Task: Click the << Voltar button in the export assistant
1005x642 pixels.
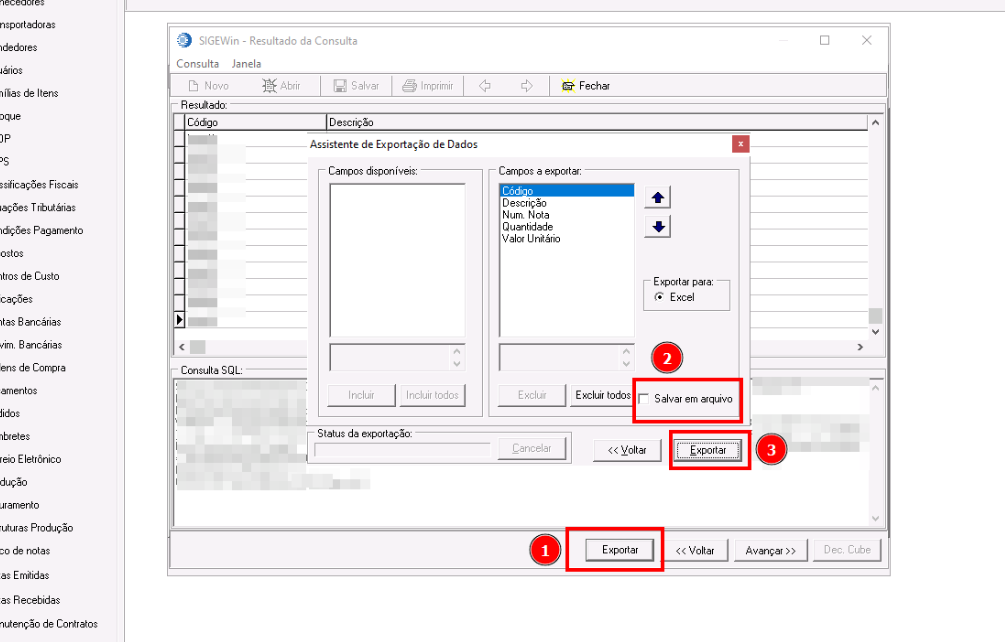Action: coord(627,450)
